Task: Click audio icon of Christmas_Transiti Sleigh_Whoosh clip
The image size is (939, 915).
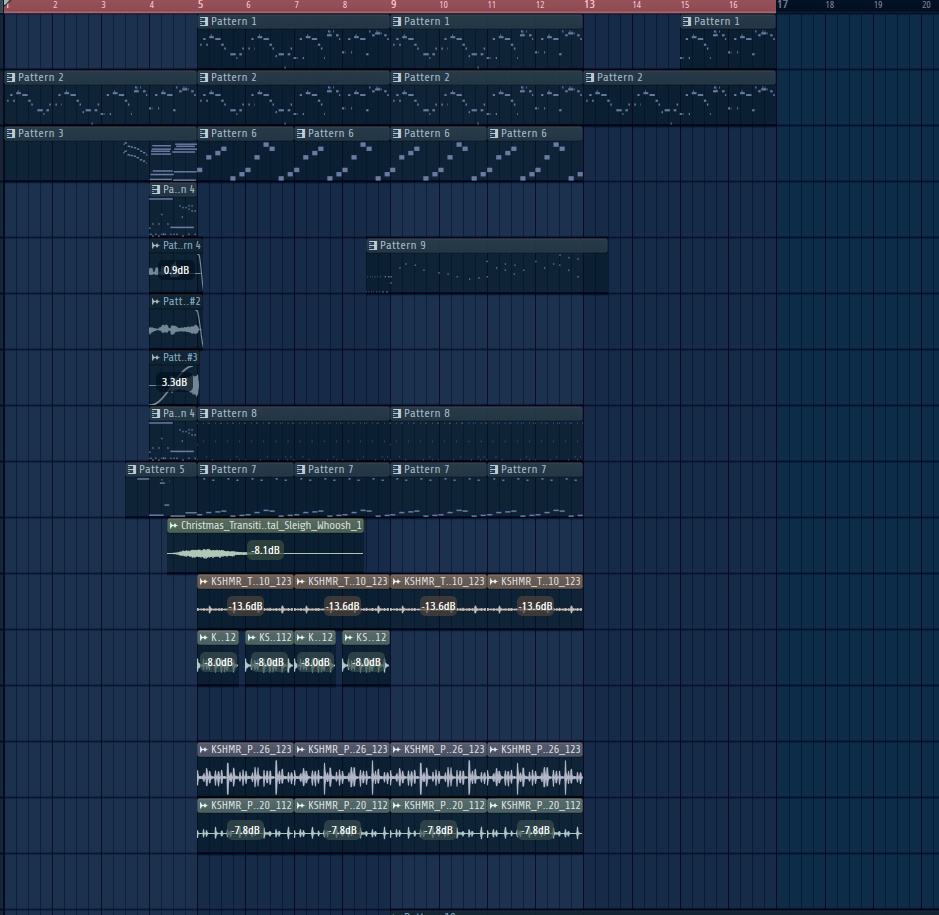Action: click(174, 525)
